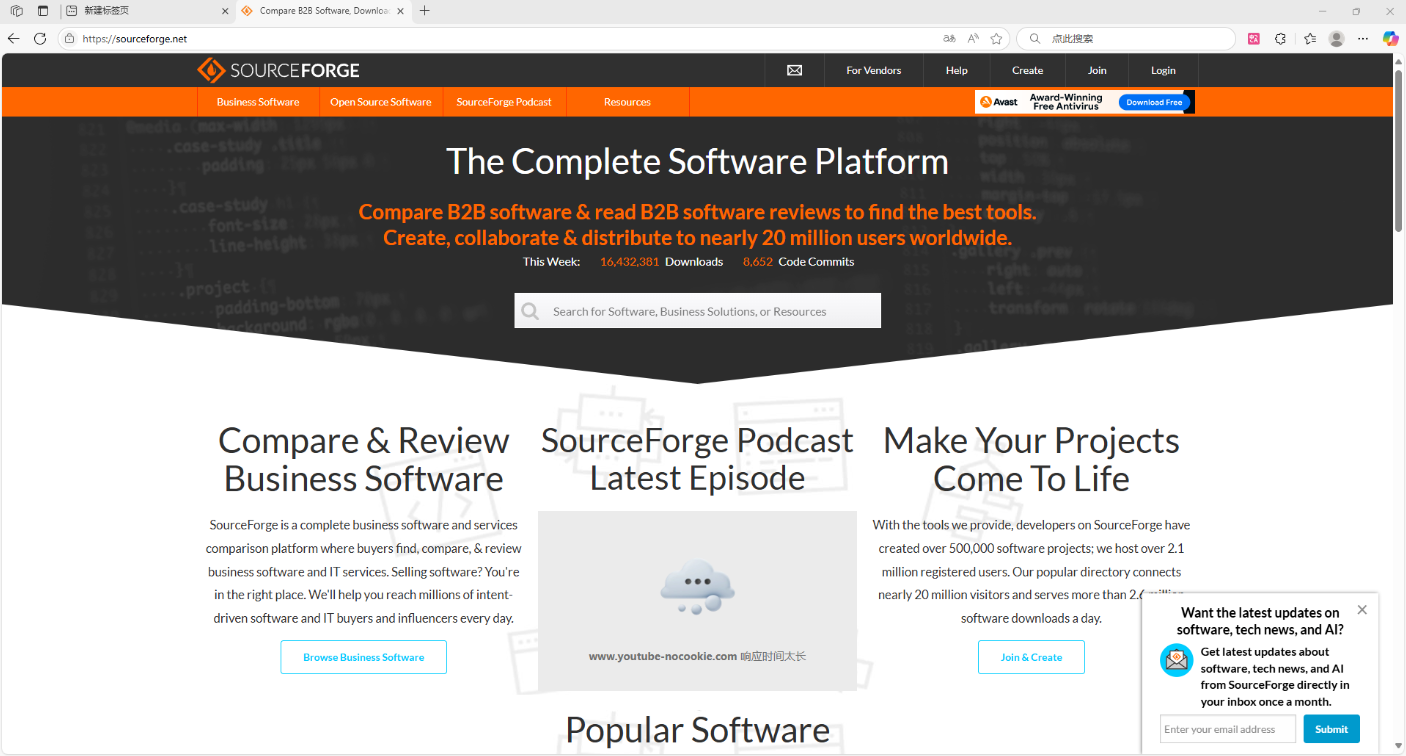Image resolution: width=1406 pixels, height=756 pixels.
Task: Click the Join & Create button
Action: click(1031, 657)
